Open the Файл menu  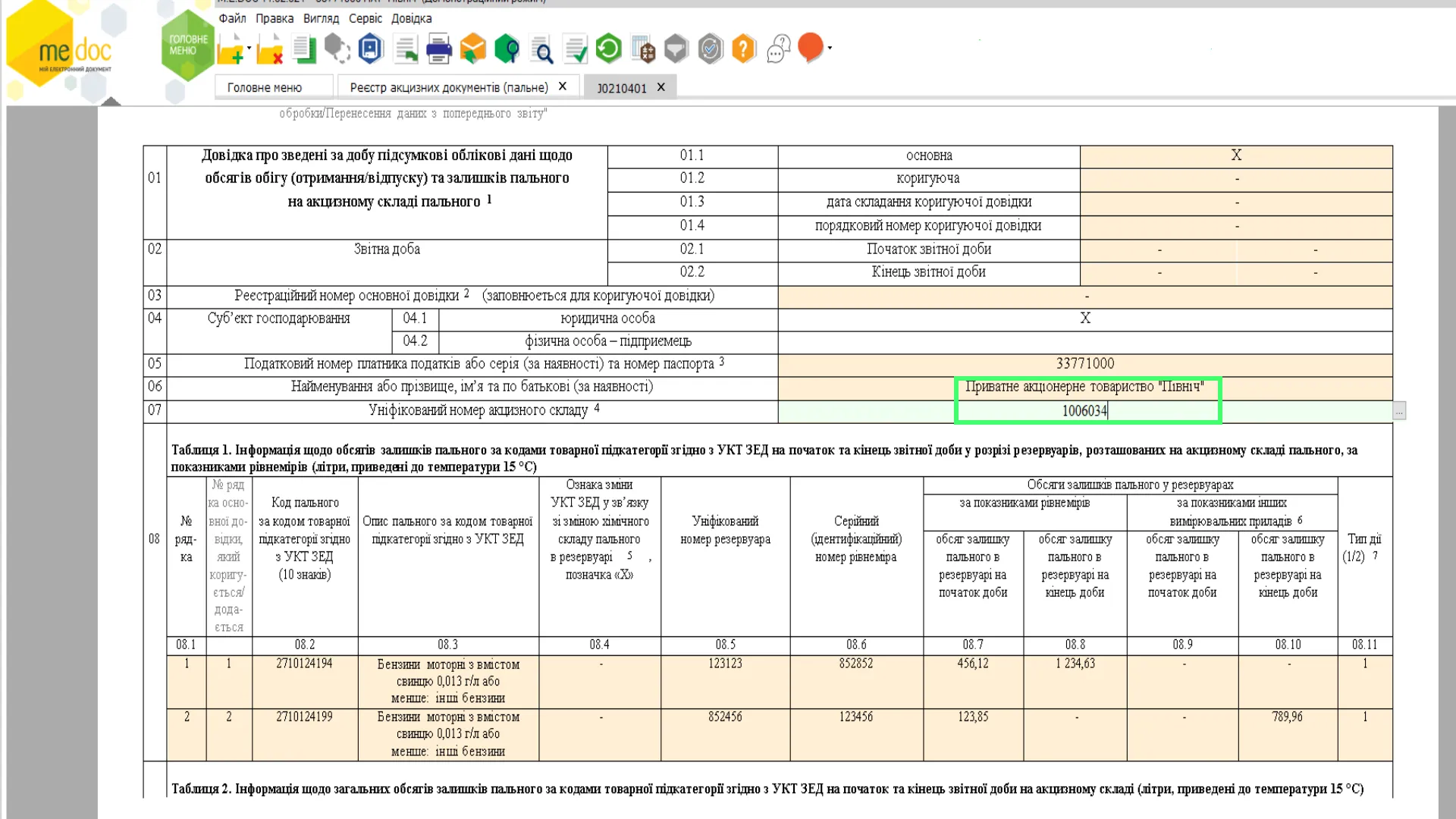pos(232,18)
